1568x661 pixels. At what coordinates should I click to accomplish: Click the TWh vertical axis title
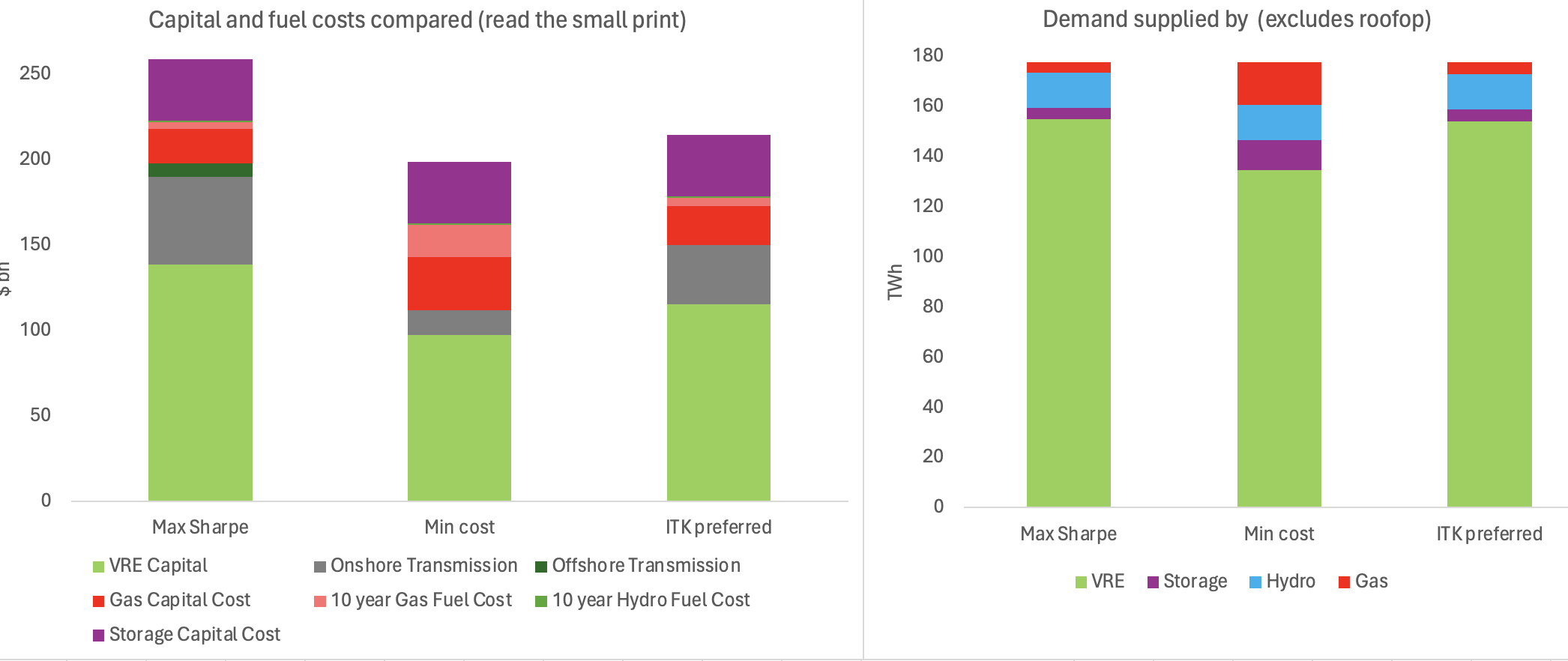pyautogui.click(x=895, y=282)
